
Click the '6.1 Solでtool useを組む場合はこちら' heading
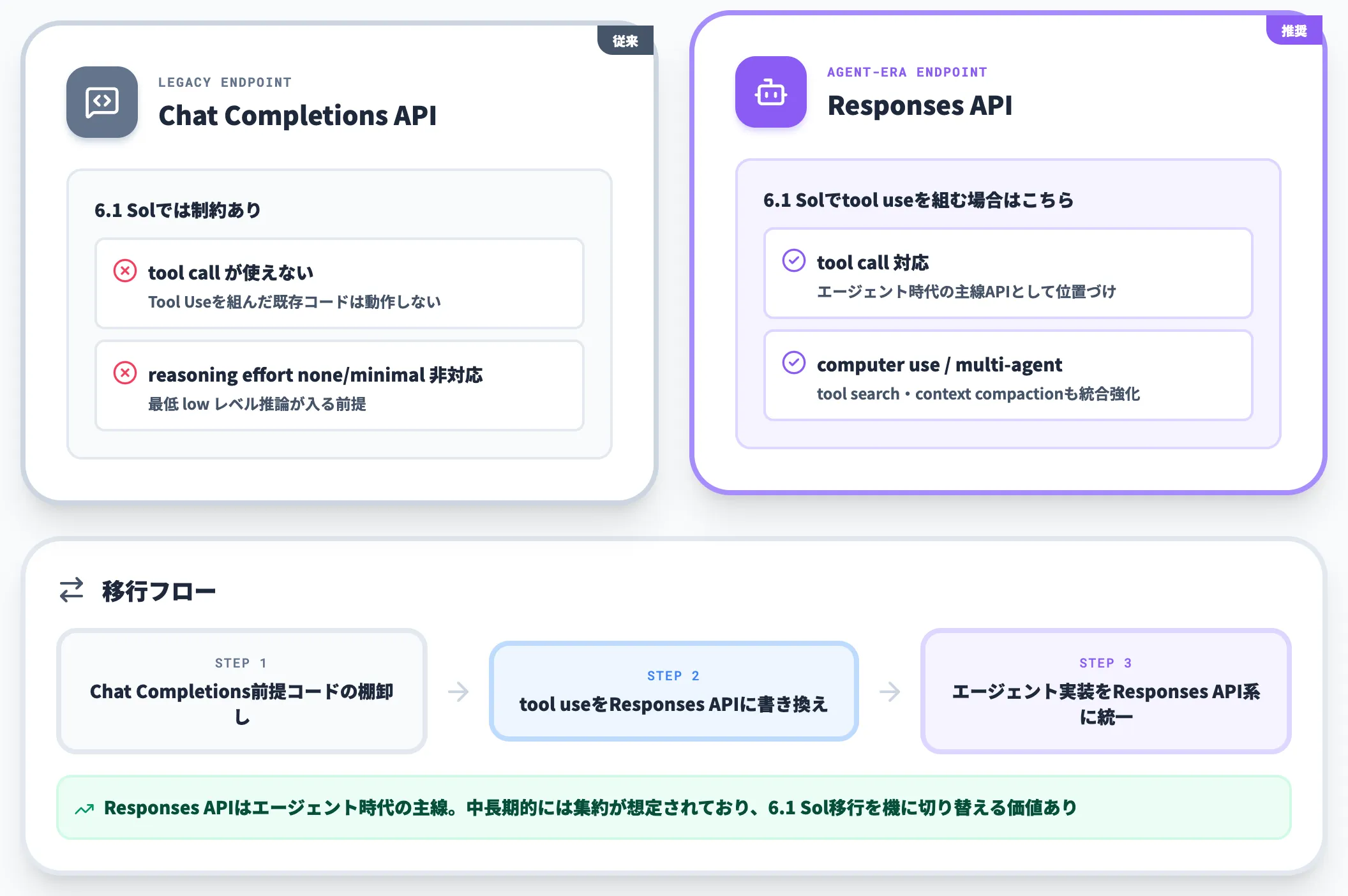point(918,200)
